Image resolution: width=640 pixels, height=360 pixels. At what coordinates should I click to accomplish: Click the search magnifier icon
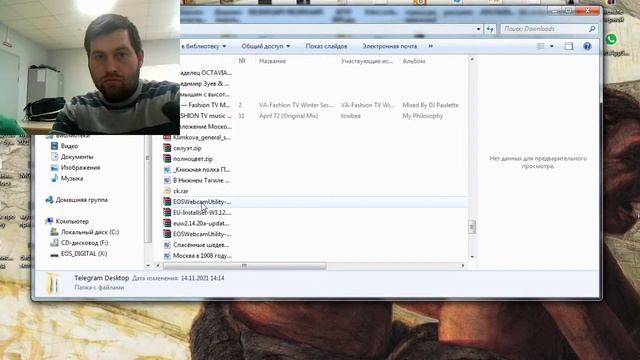[x=592, y=29]
